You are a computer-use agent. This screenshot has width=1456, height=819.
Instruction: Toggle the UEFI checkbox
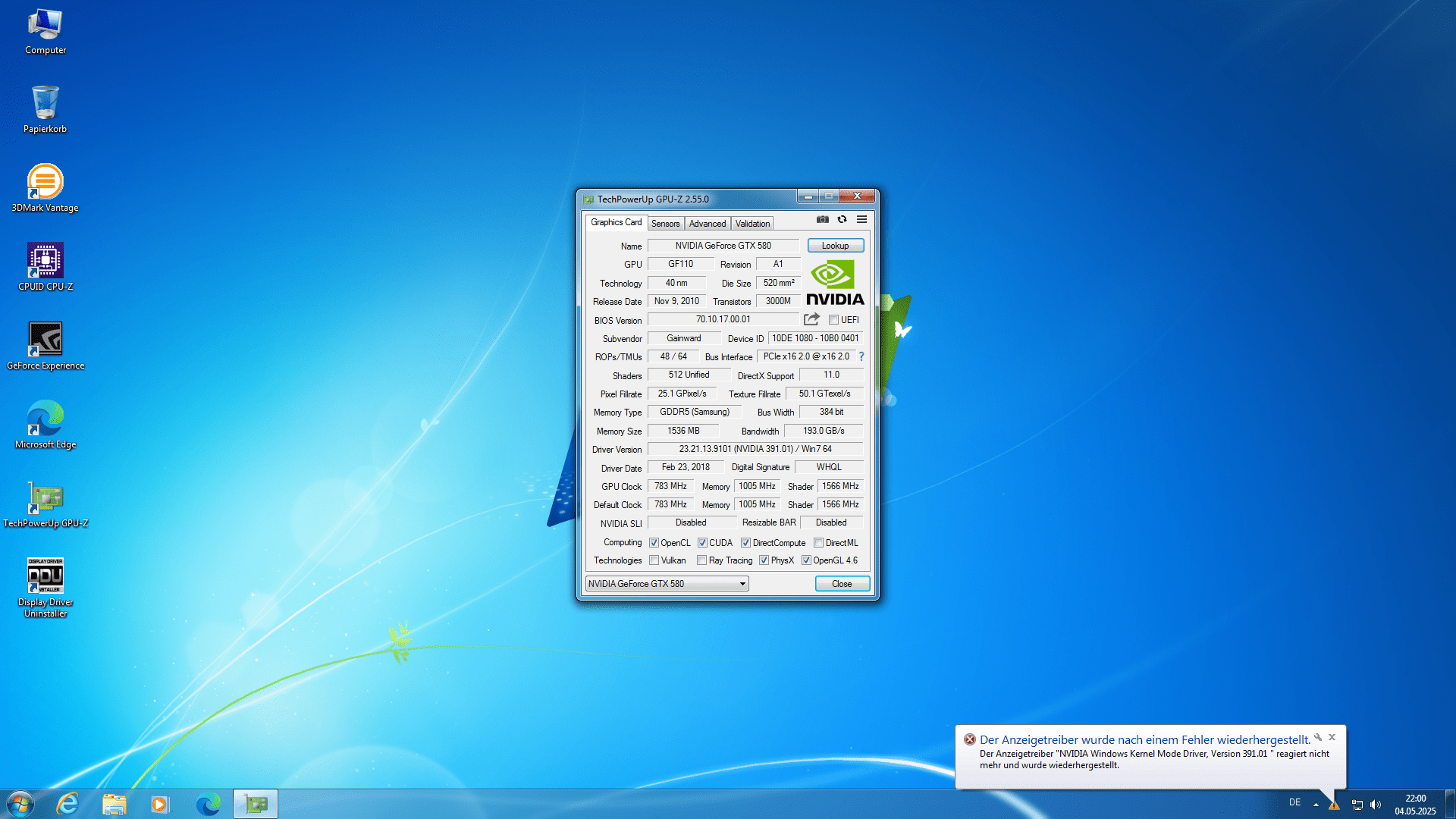pos(833,320)
